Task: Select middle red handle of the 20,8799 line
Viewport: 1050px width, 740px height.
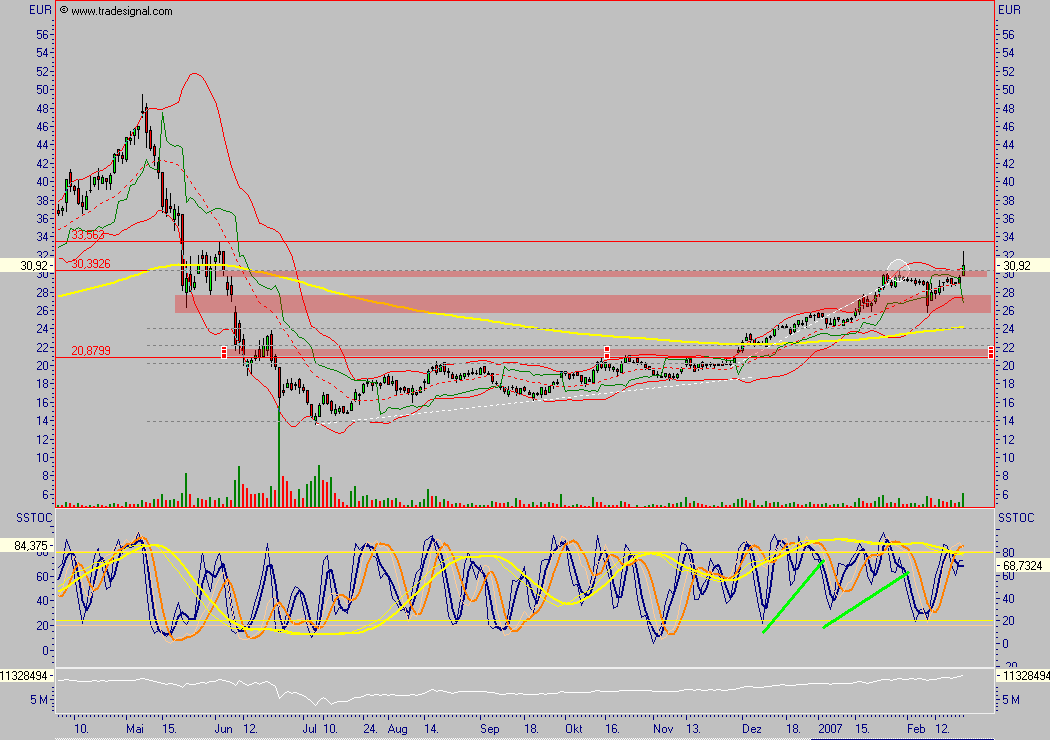Action: tap(607, 352)
